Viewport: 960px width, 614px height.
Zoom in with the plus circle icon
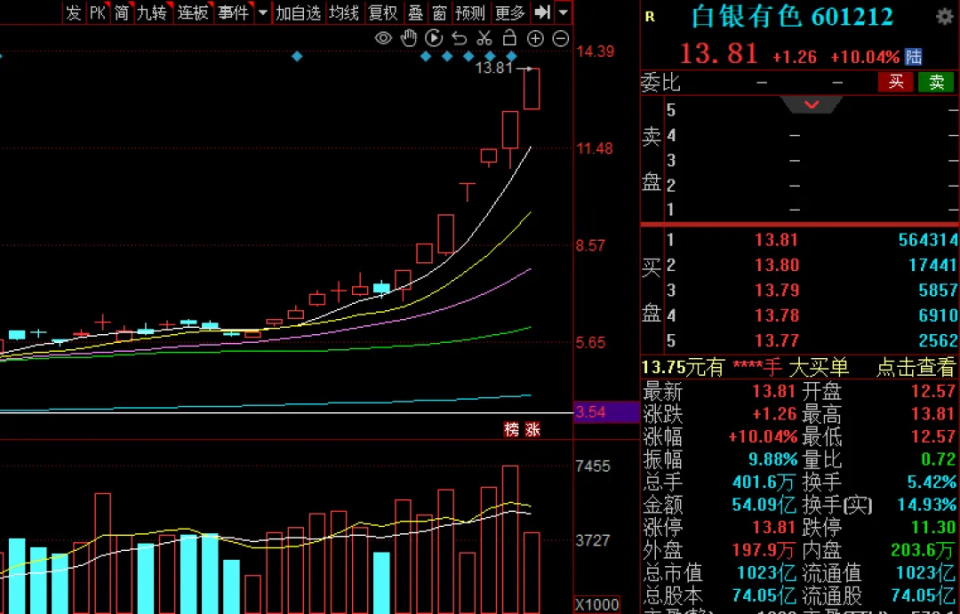[x=535, y=39]
